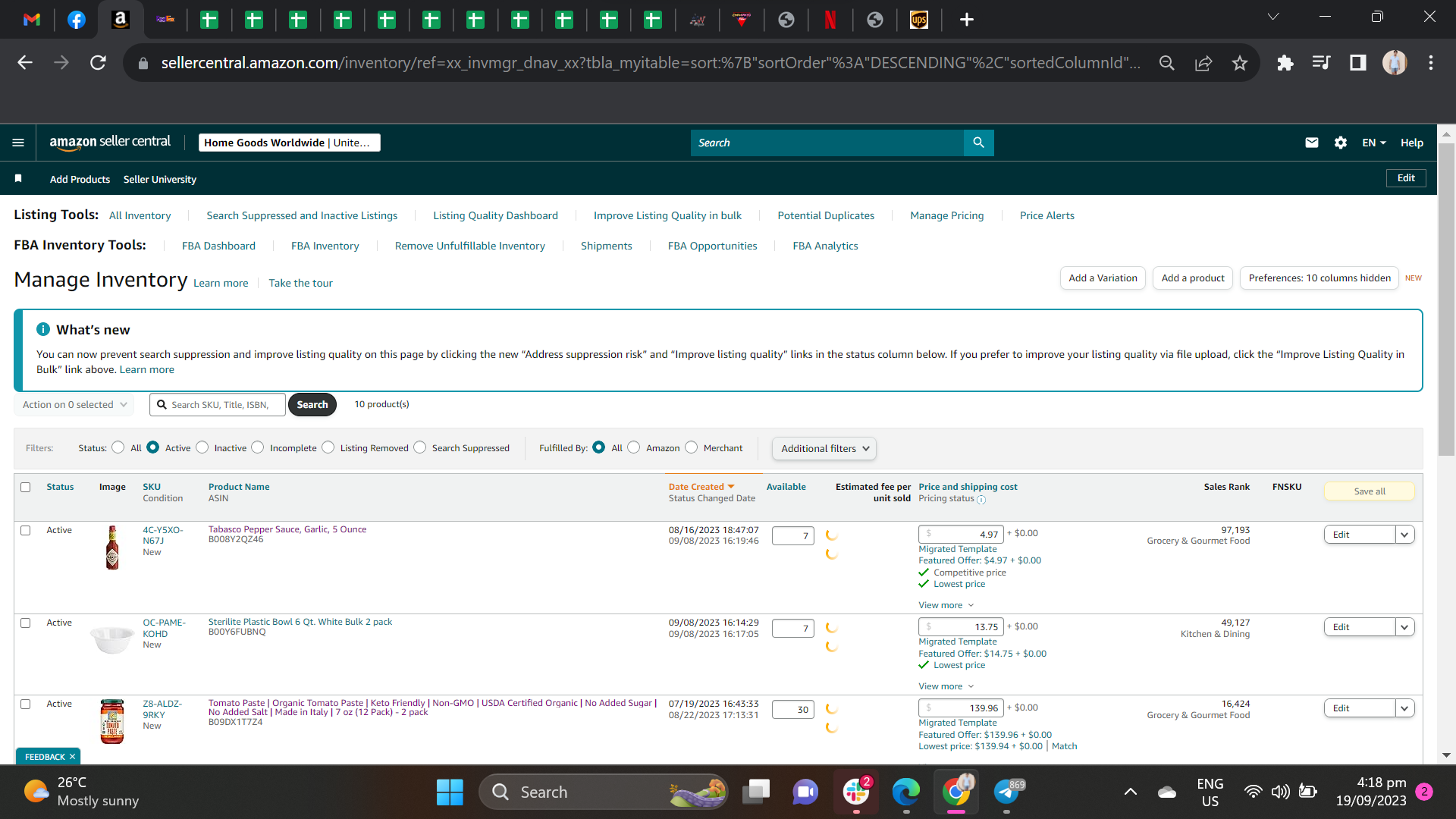Check the select-all products header checkbox
This screenshot has height=819, width=1456.
(26, 487)
